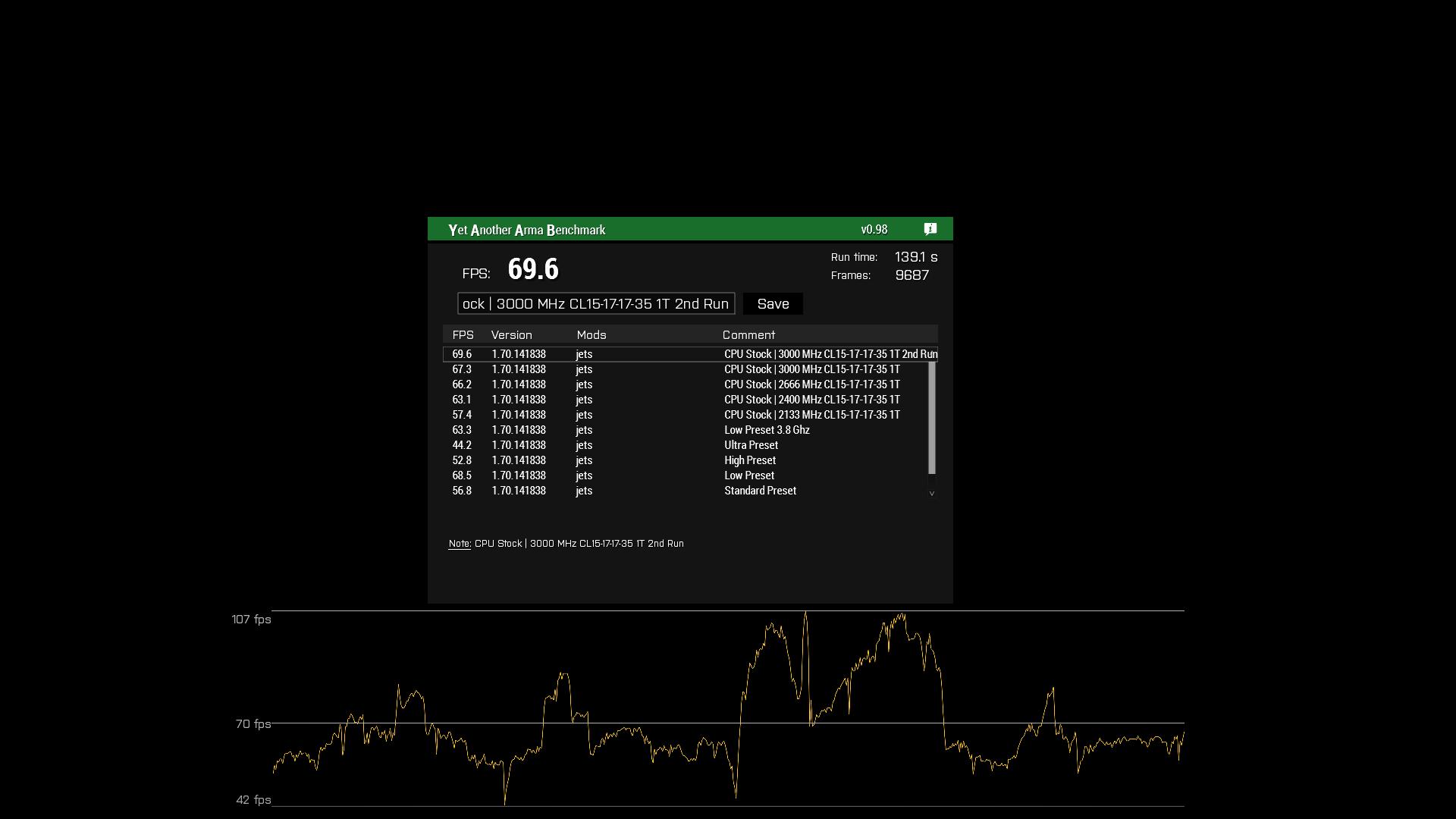1456x819 pixels.
Task: Click the info speech-bubble icon in title bar
Action: coord(930,229)
